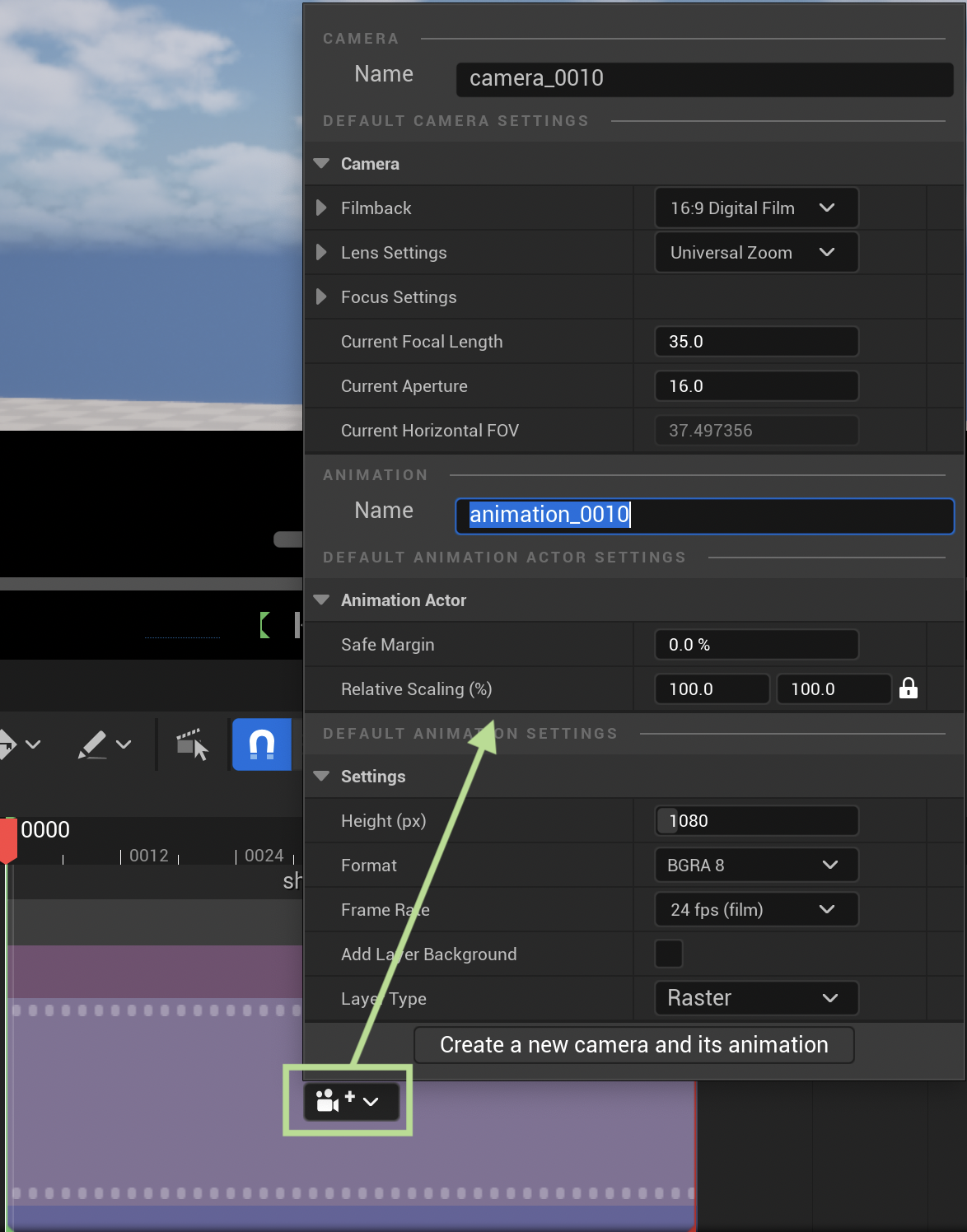The height and width of the screenshot is (1232, 967).
Task: Open the Filmback preset dropdown
Action: click(755, 208)
